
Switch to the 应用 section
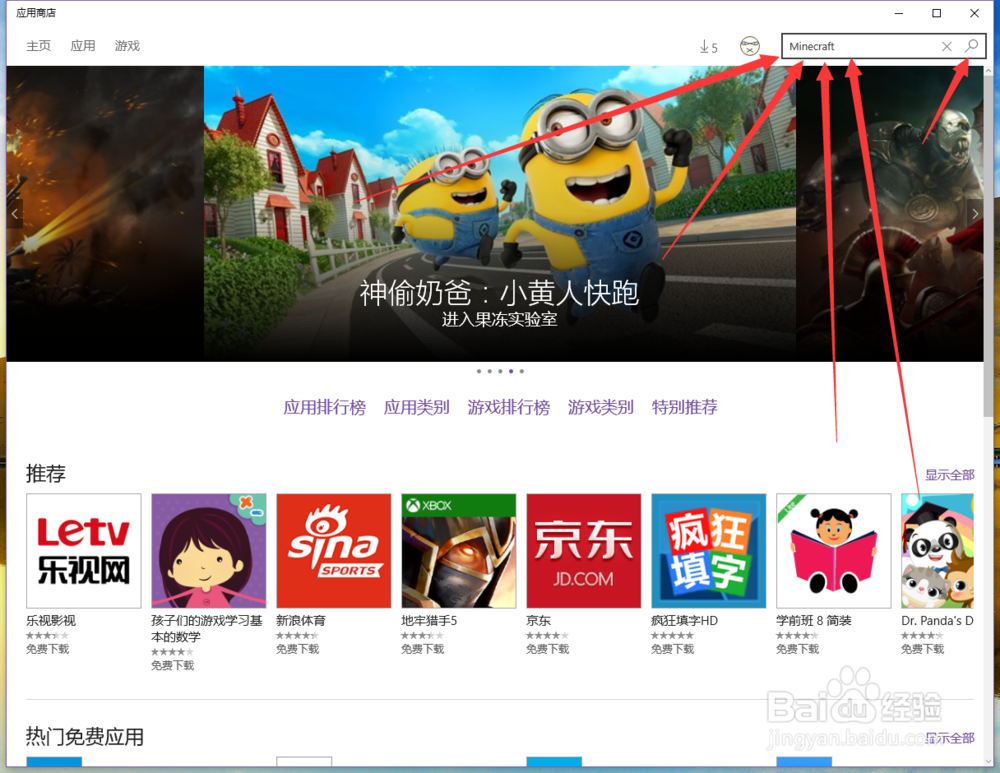click(83, 45)
